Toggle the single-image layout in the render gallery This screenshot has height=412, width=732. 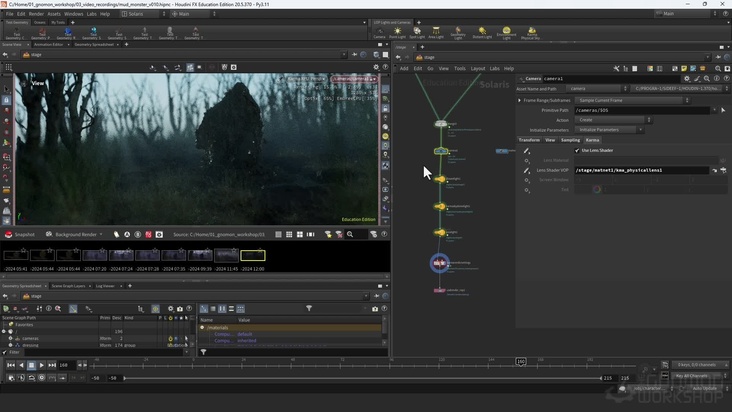278,234
